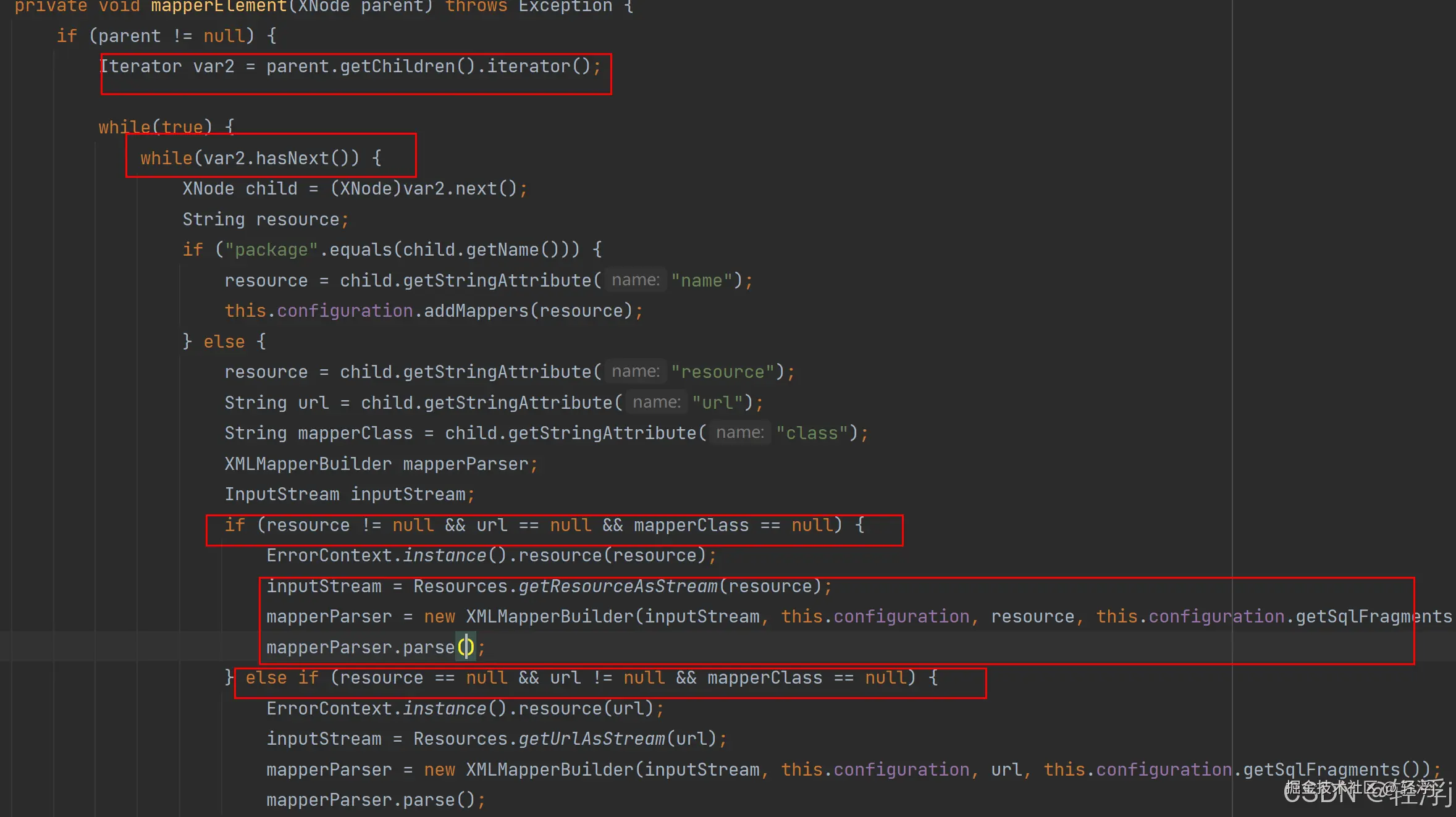This screenshot has height=817, width=1456.
Task: Click the getUrlAsStream method call
Action: [x=591, y=739]
